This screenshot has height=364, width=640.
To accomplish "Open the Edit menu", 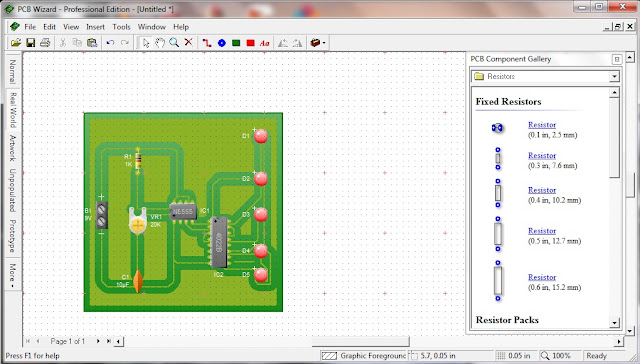I will [49, 27].
